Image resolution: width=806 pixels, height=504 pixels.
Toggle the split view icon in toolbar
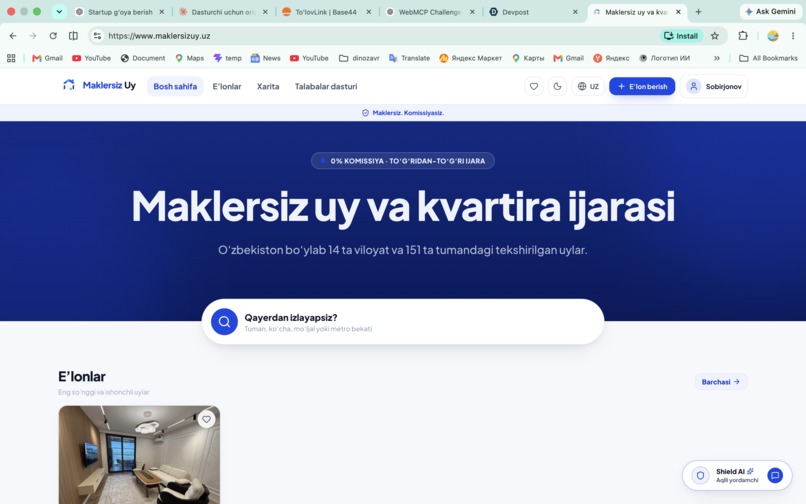click(74, 35)
